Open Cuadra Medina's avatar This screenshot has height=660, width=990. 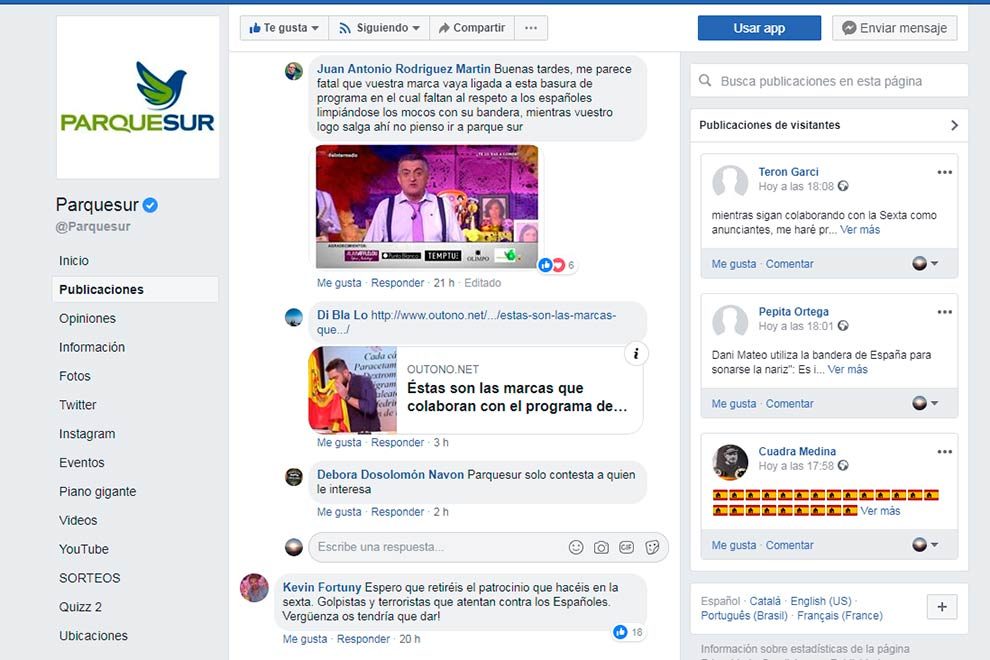click(730, 462)
